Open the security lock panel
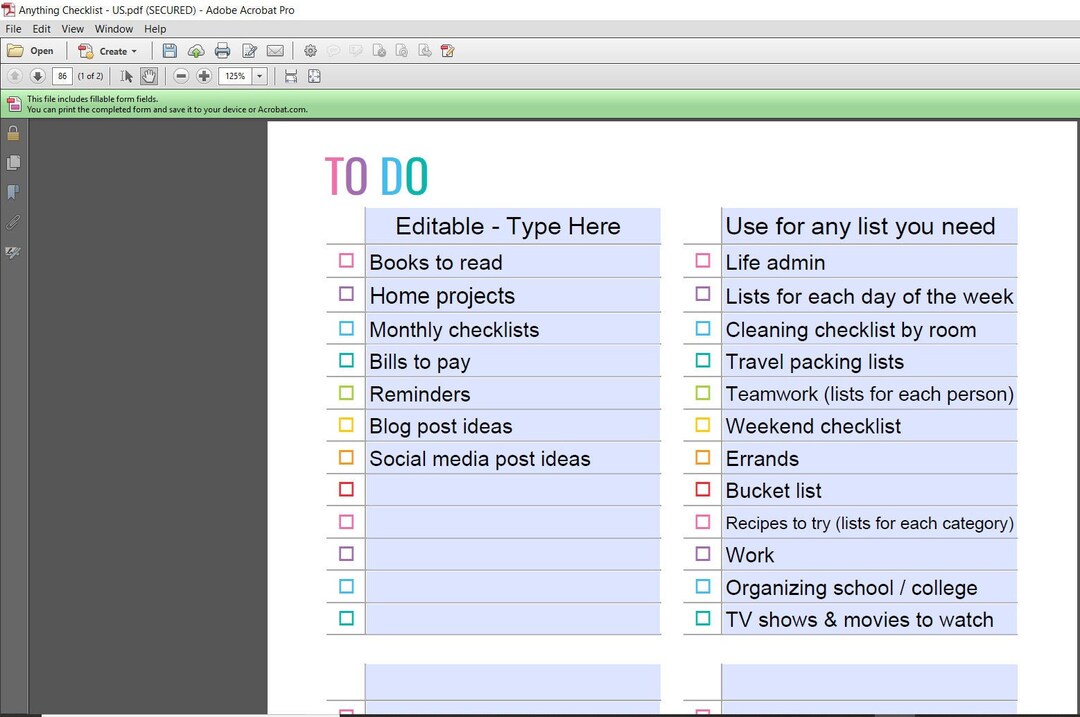Viewport: 1080px width, 717px height. (13, 132)
